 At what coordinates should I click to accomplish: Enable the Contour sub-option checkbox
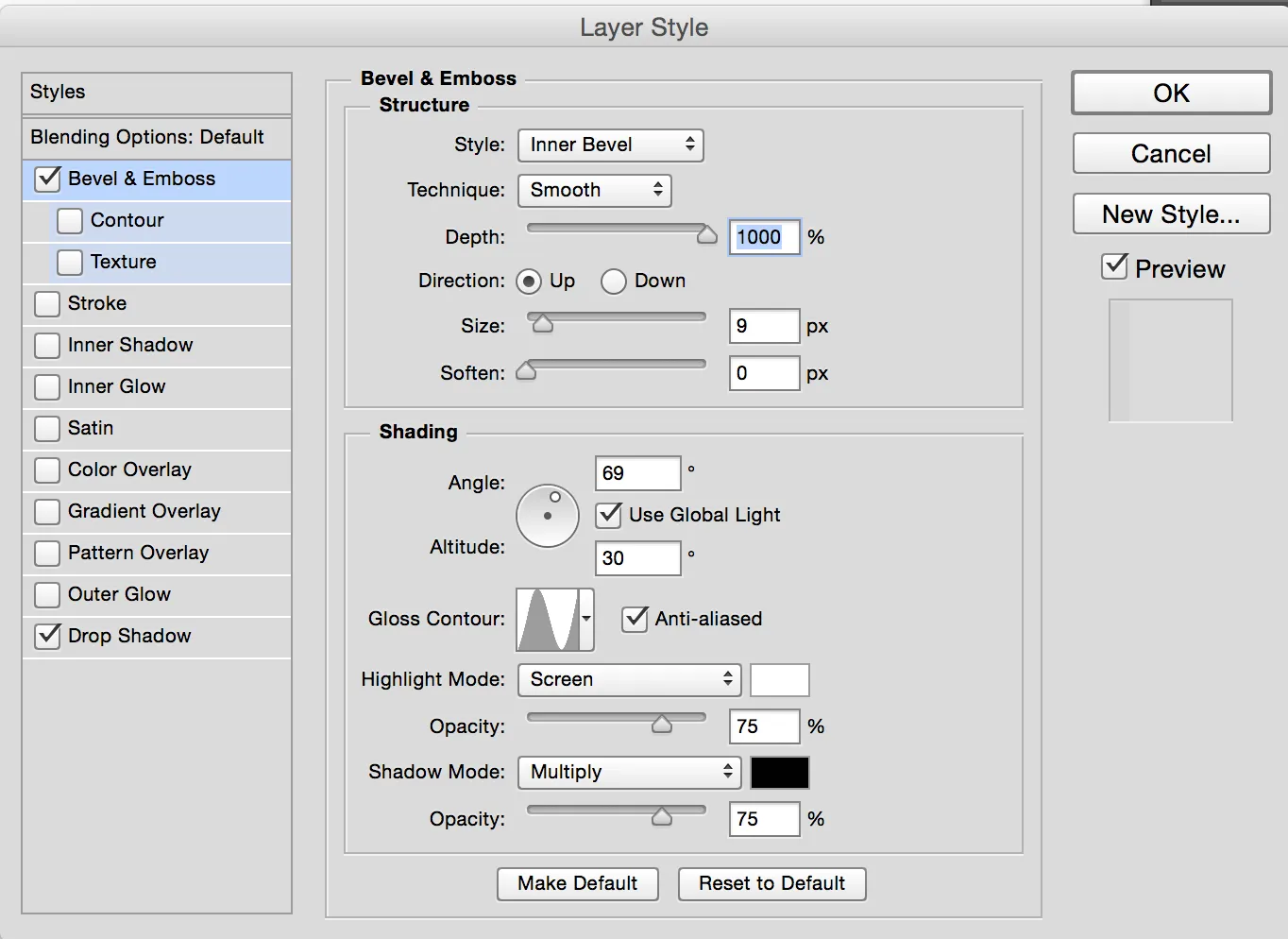[x=70, y=221]
